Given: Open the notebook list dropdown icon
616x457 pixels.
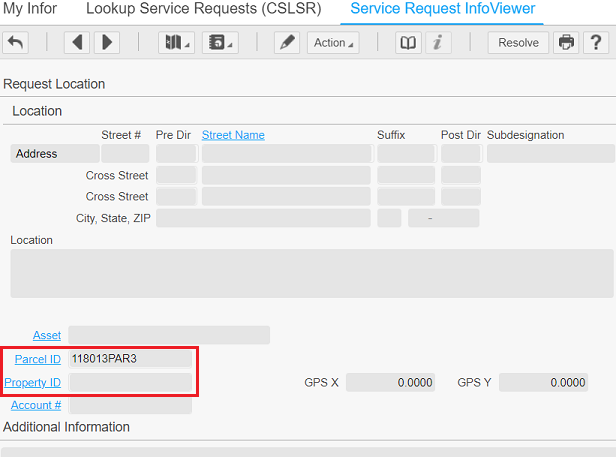Looking at the screenshot, I should (x=218, y=43).
